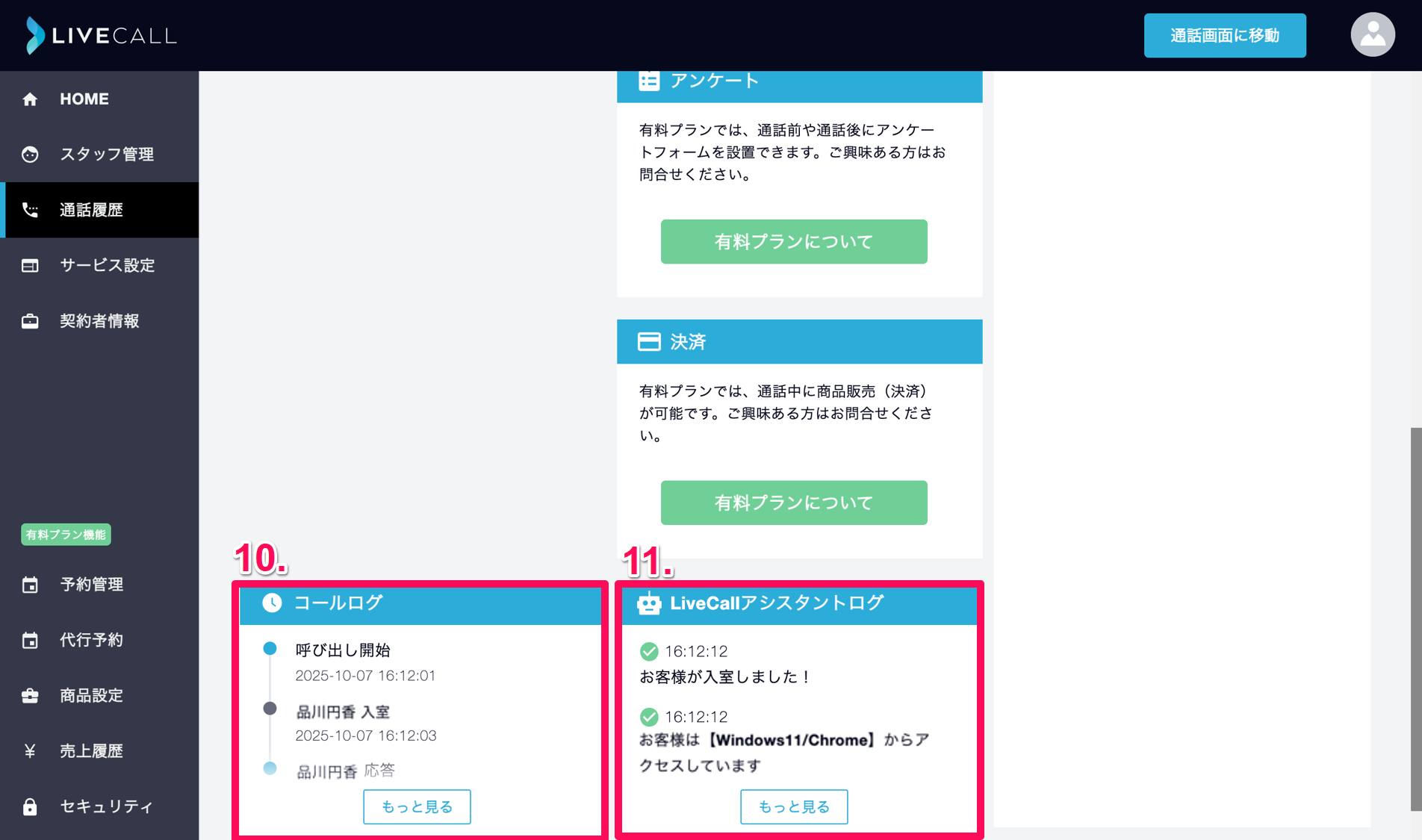Open 代行予約 in the sidebar
This screenshot has width=1422, height=840.
tap(99, 640)
